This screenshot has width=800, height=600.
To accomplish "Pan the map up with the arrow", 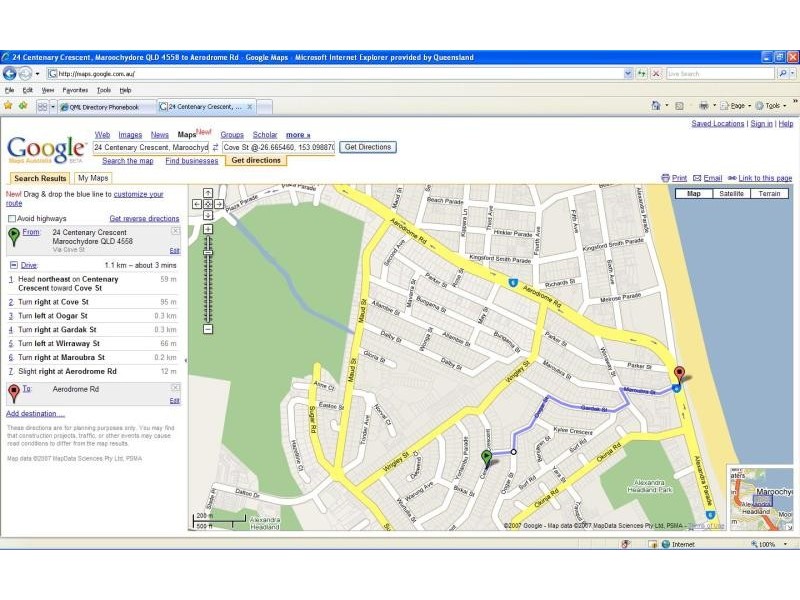I will (208, 192).
